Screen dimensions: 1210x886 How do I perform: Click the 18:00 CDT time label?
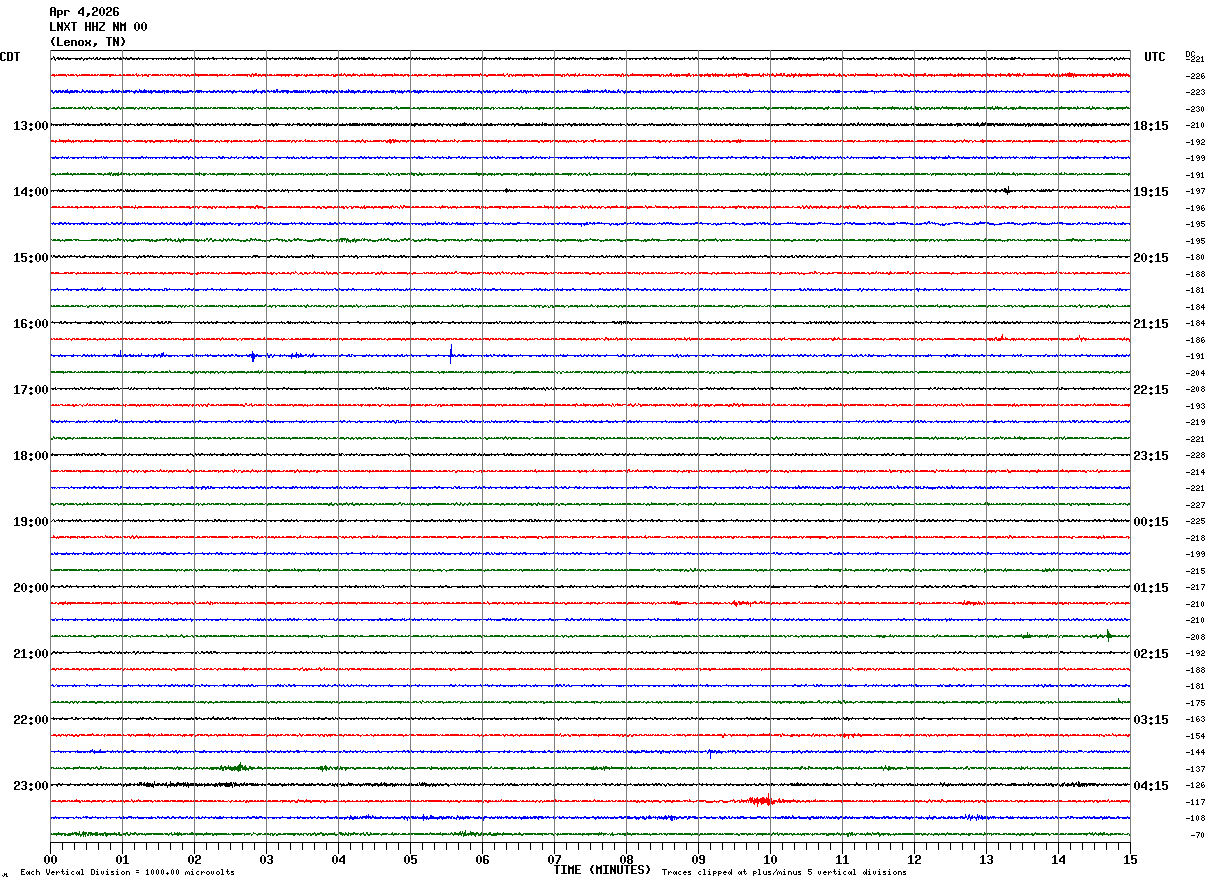[x=31, y=456]
